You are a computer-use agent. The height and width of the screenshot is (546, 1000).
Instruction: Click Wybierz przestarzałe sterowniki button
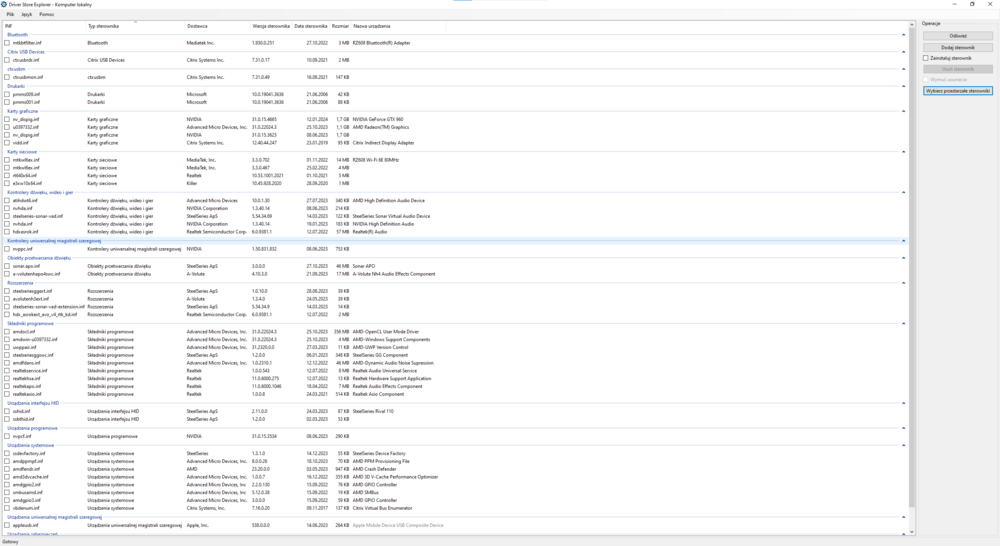pyautogui.click(x=957, y=91)
